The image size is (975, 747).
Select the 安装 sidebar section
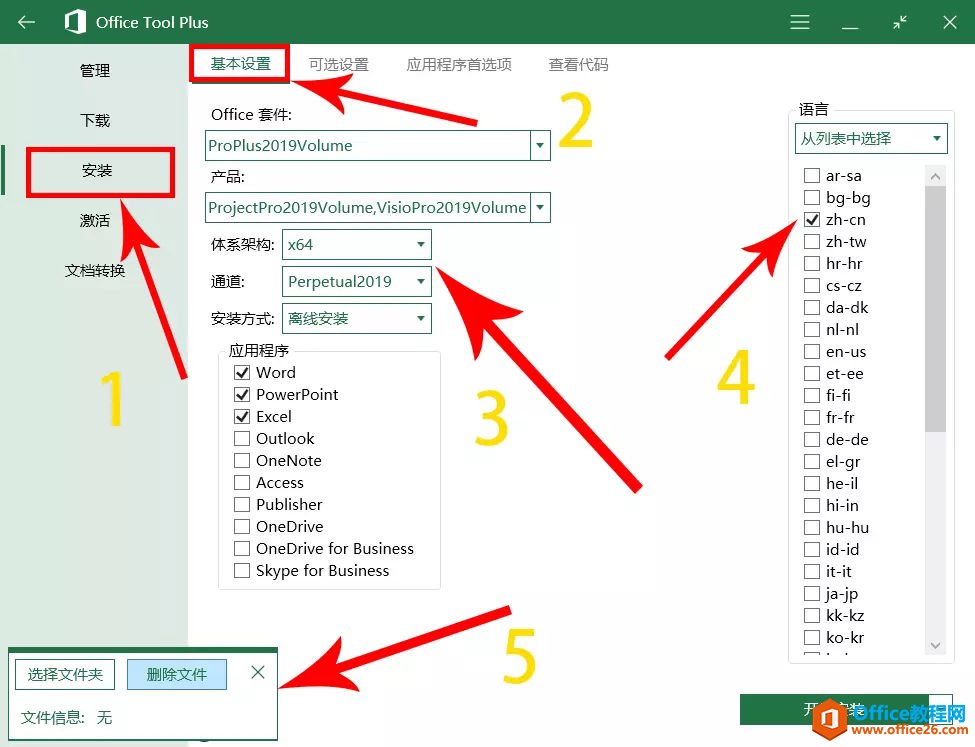pyautogui.click(x=97, y=170)
